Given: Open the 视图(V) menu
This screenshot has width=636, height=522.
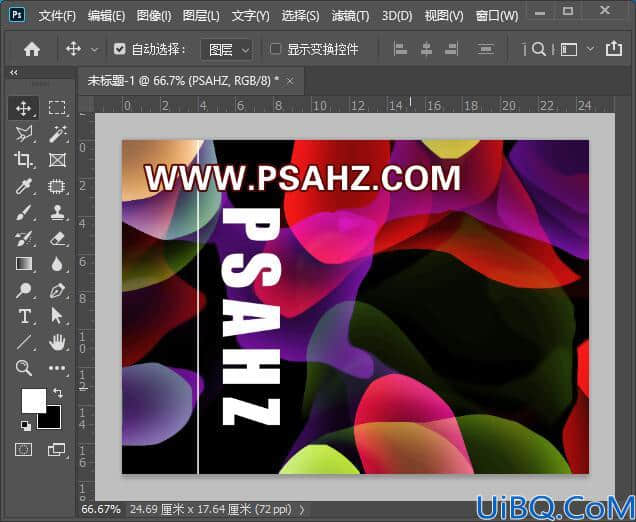Looking at the screenshot, I should 444,16.
